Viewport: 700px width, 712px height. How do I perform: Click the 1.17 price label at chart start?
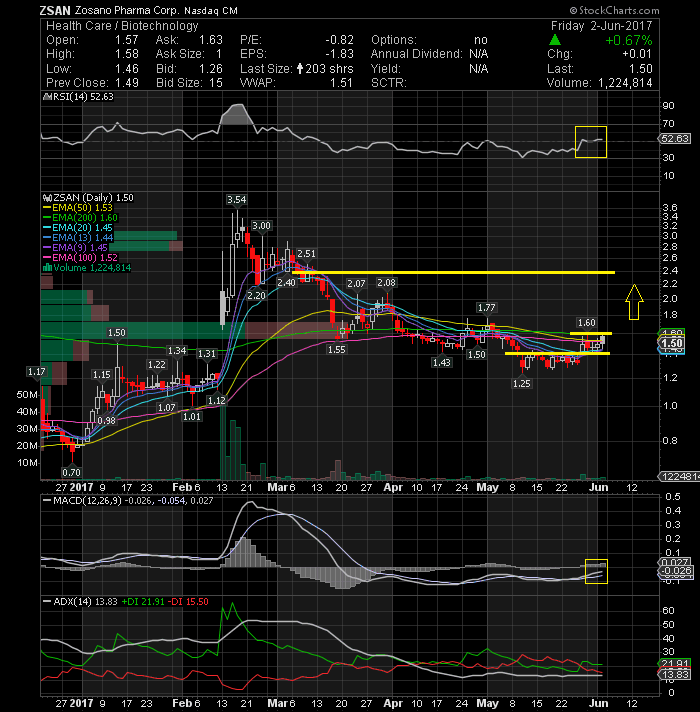click(x=37, y=371)
